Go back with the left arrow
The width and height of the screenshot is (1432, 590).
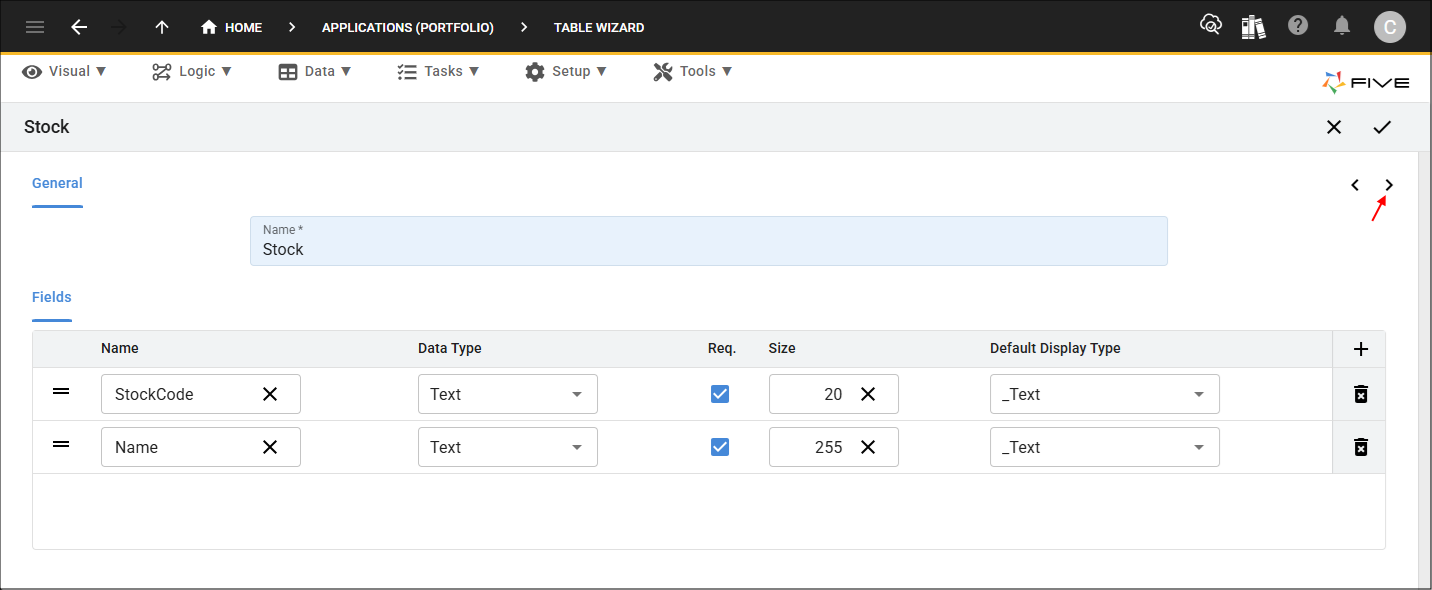click(x=79, y=27)
